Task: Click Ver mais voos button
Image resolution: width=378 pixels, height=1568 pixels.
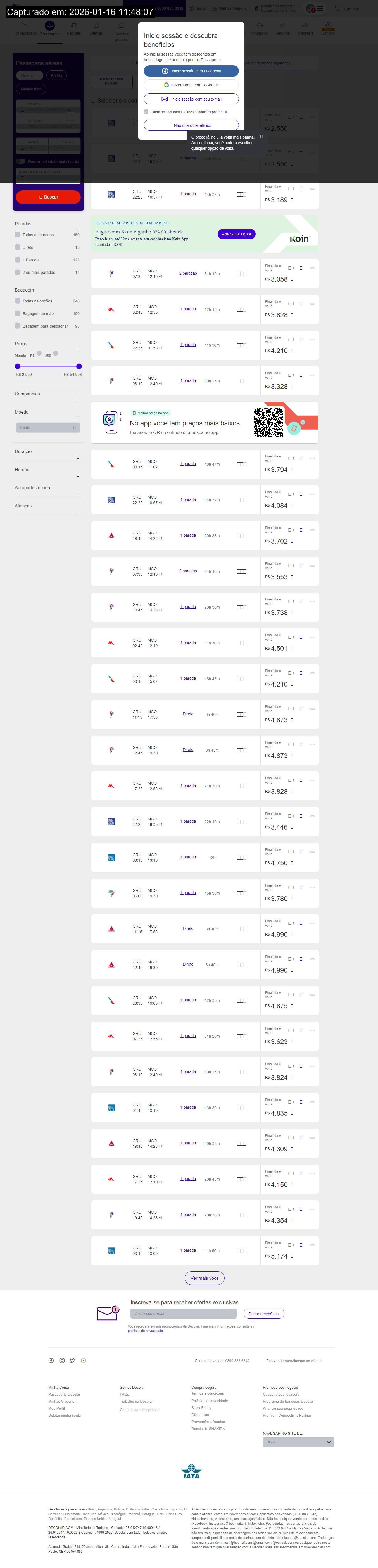Action: point(205,1278)
